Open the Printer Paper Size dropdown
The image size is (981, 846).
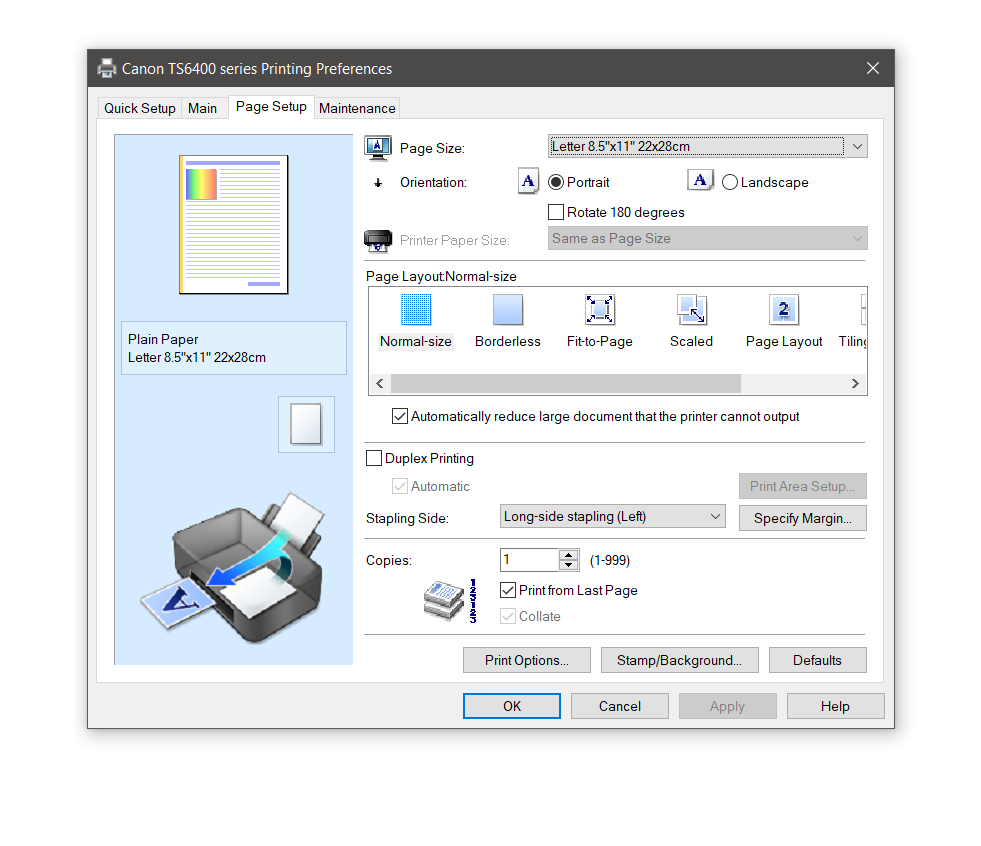[855, 238]
